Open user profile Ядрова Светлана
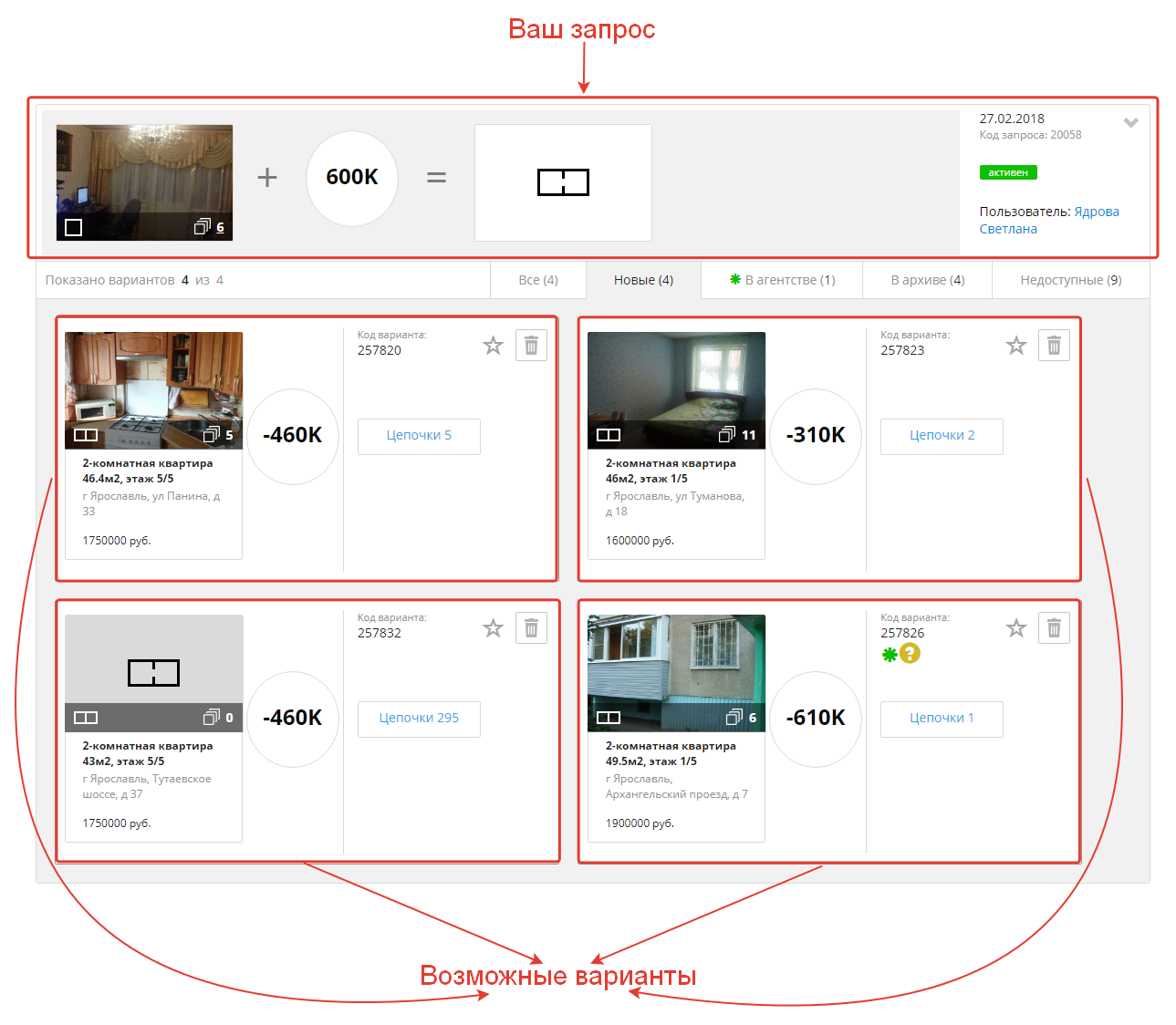This screenshot has width=1176, height=1025. [1048, 220]
